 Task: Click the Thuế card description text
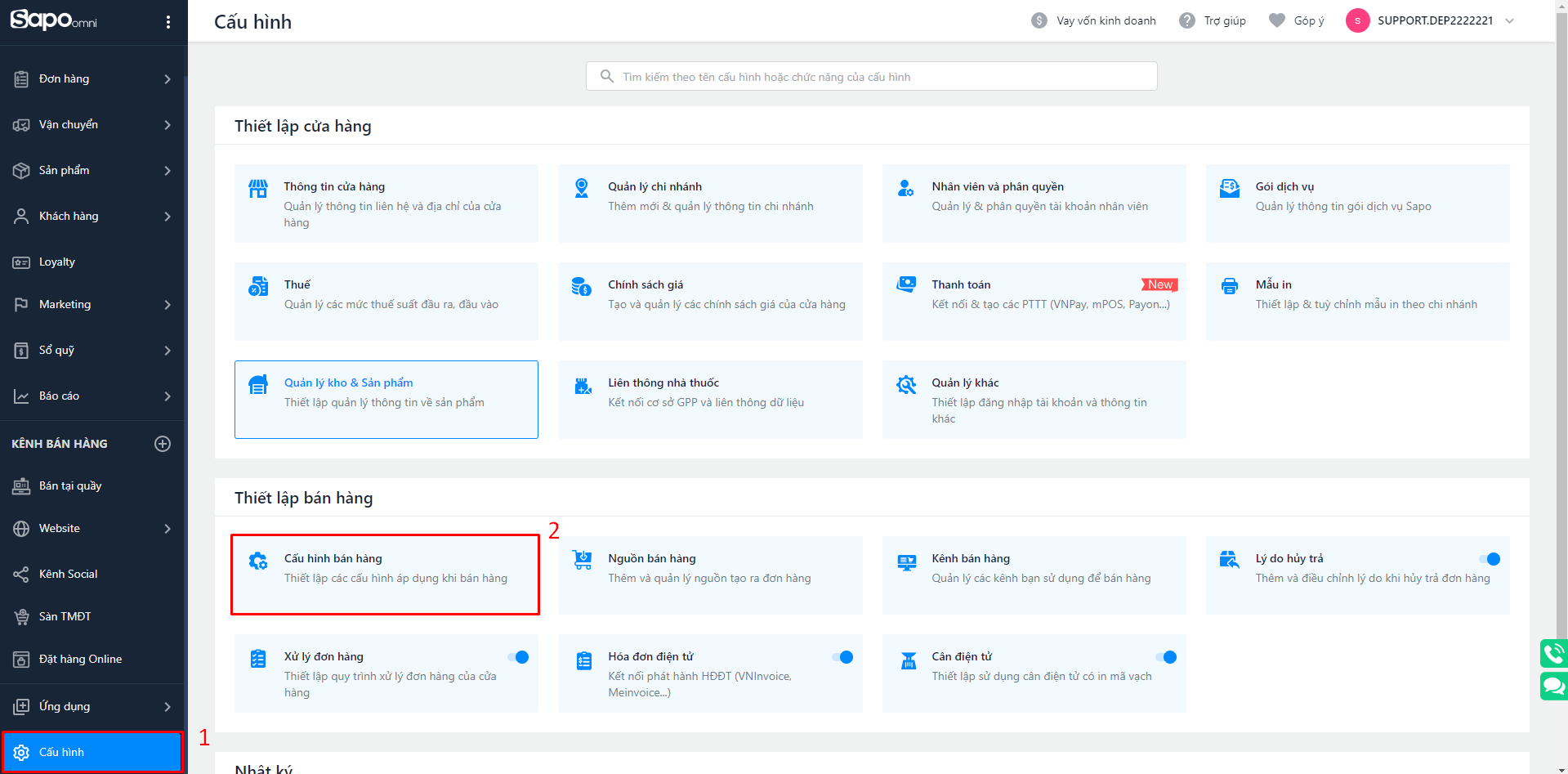(x=391, y=304)
